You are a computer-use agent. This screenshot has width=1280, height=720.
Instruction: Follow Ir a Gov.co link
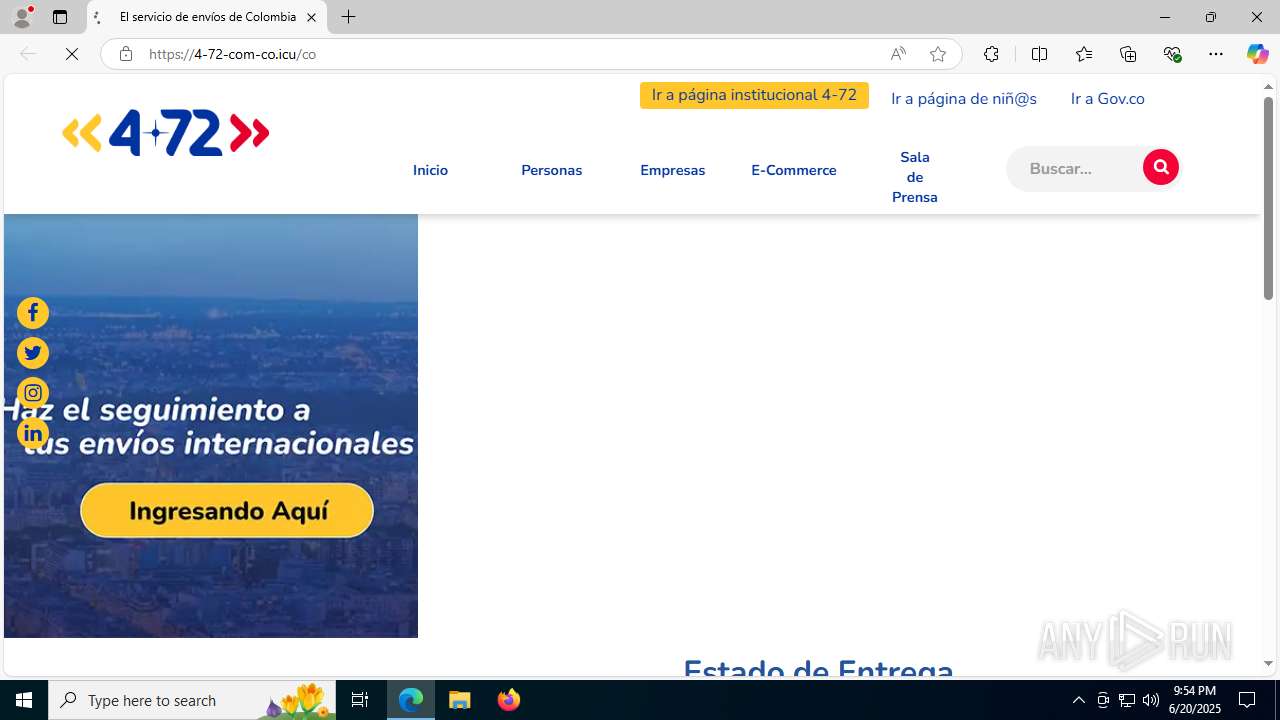click(1107, 99)
